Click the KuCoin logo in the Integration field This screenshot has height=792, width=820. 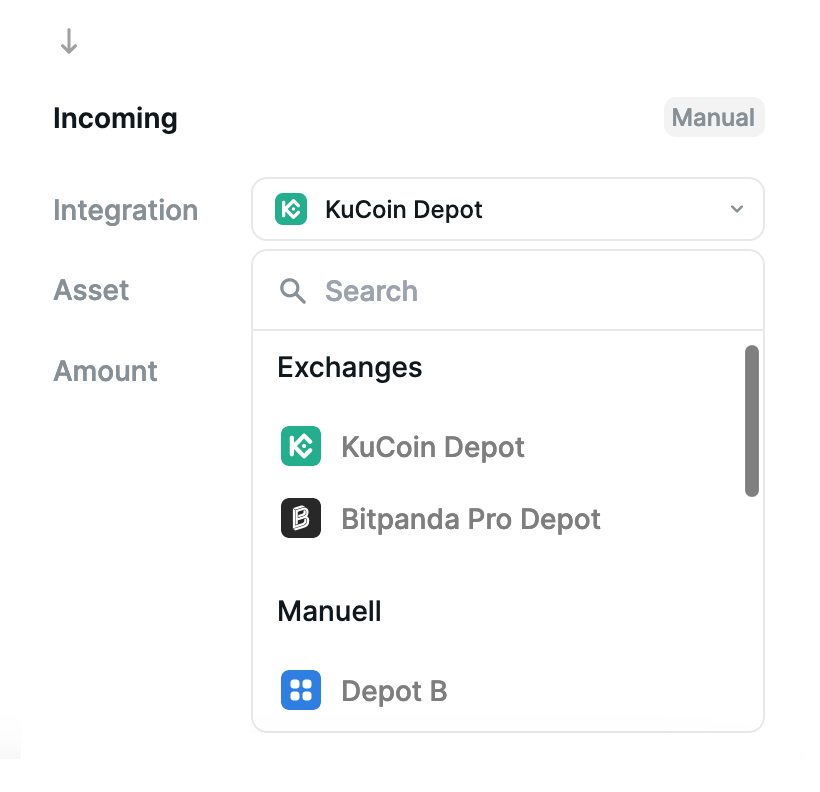(x=291, y=209)
